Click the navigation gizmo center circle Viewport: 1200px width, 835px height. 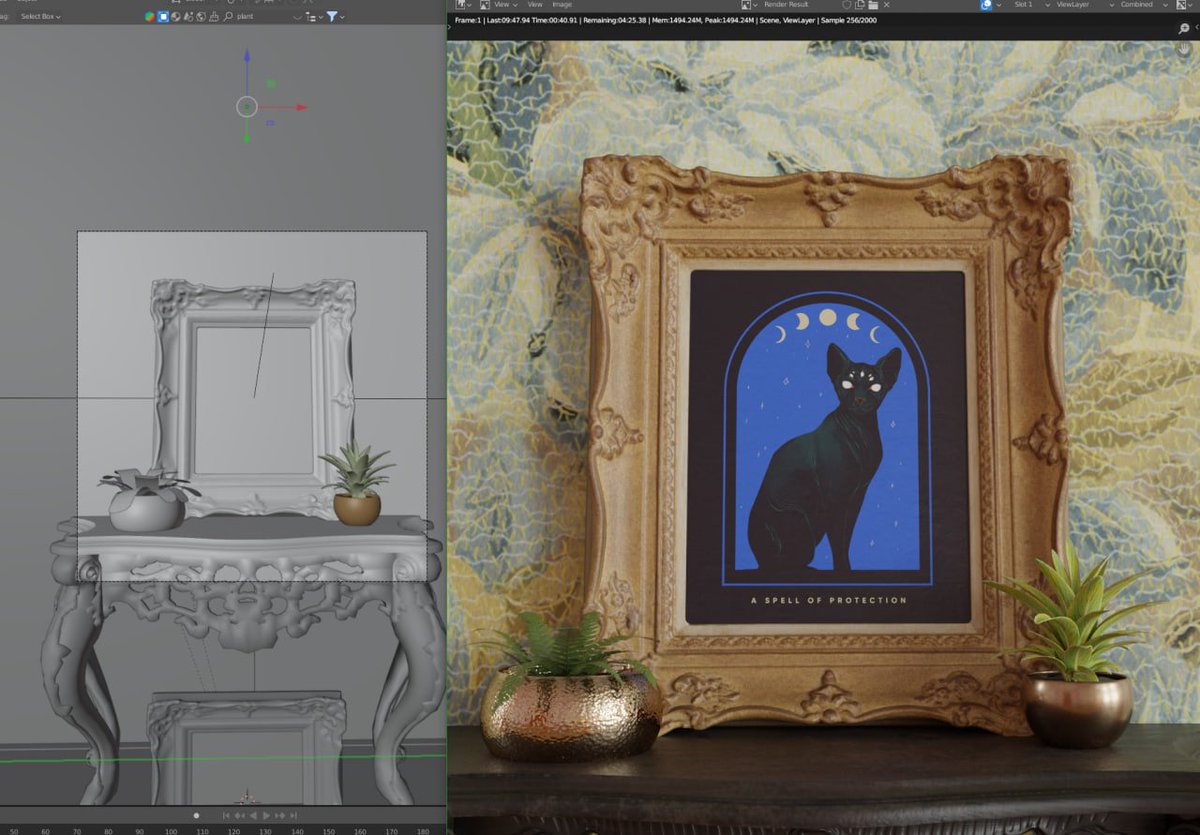(x=247, y=106)
